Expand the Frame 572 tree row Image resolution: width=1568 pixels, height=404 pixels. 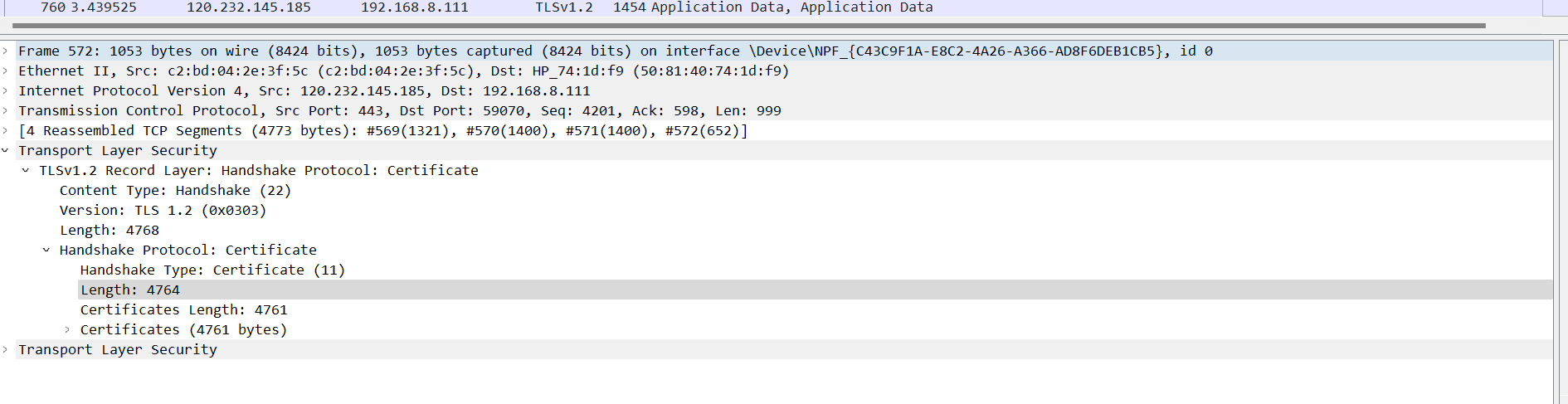click(x=6, y=51)
